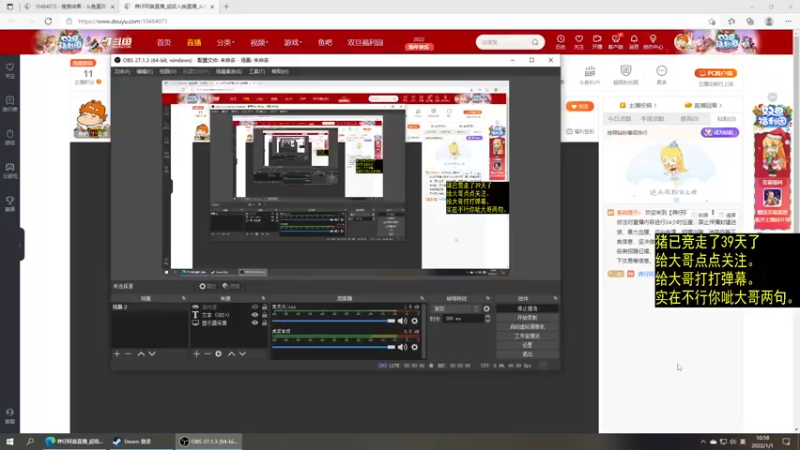Open mic/Aux audio settings gear

[414, 321]
